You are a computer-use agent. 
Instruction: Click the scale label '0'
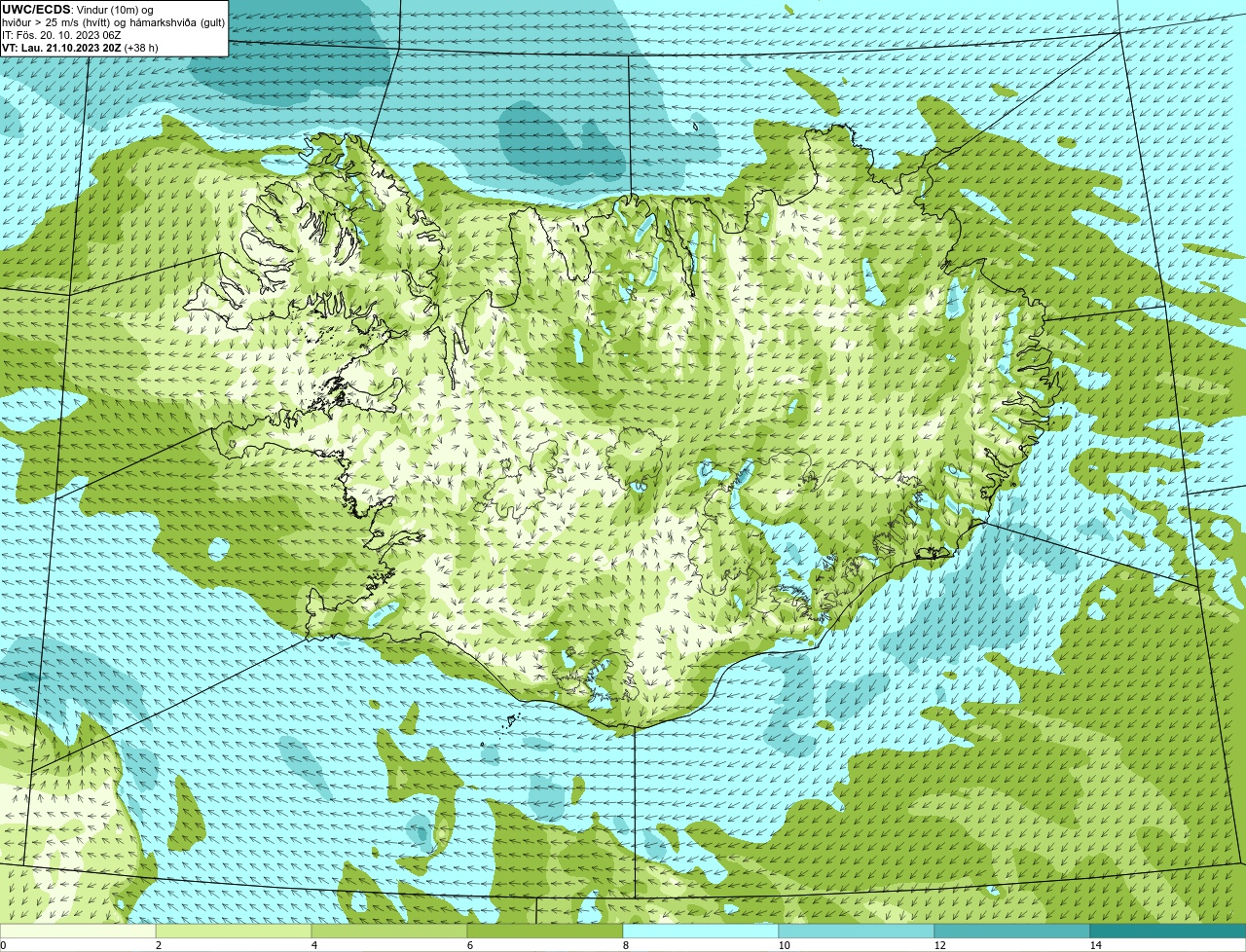[3, 945]
